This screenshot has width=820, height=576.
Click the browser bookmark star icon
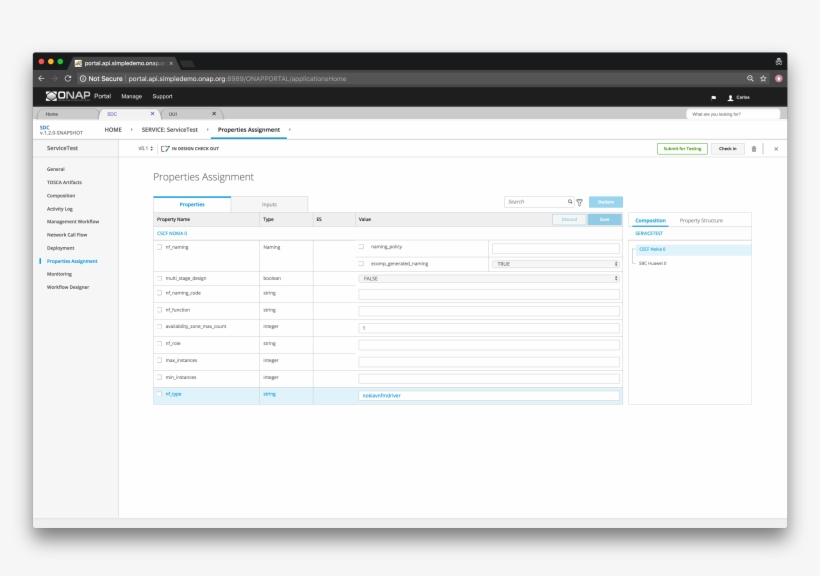763,78
